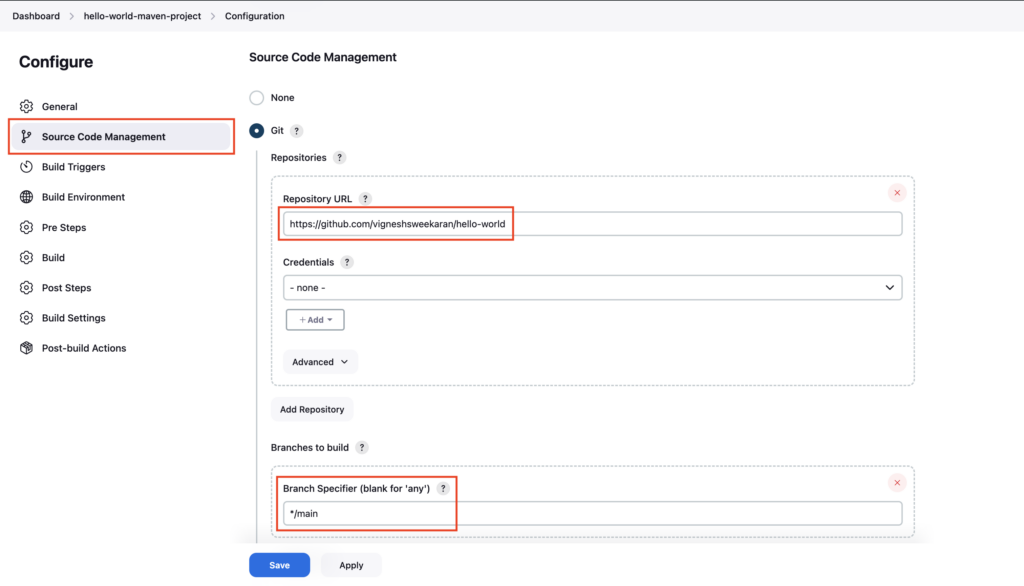
Task: Open hello-world-maven-project breadcrumb link
Action: (142, 16)
